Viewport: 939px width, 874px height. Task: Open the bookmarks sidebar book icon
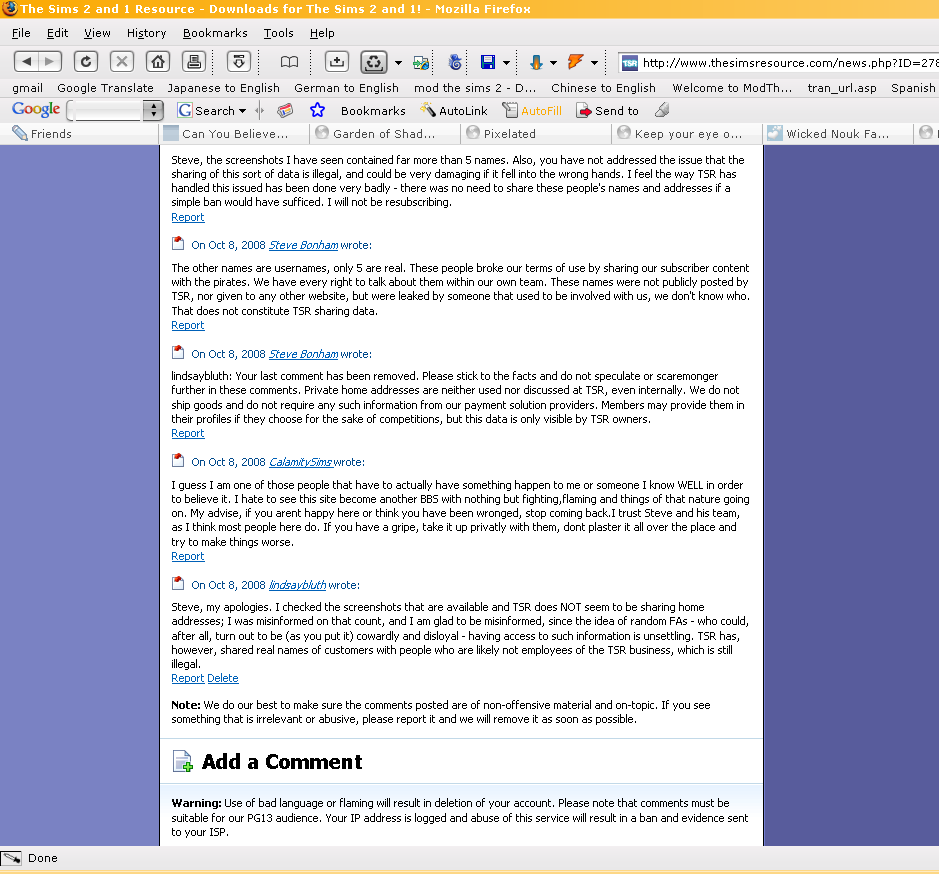[289, 62]
